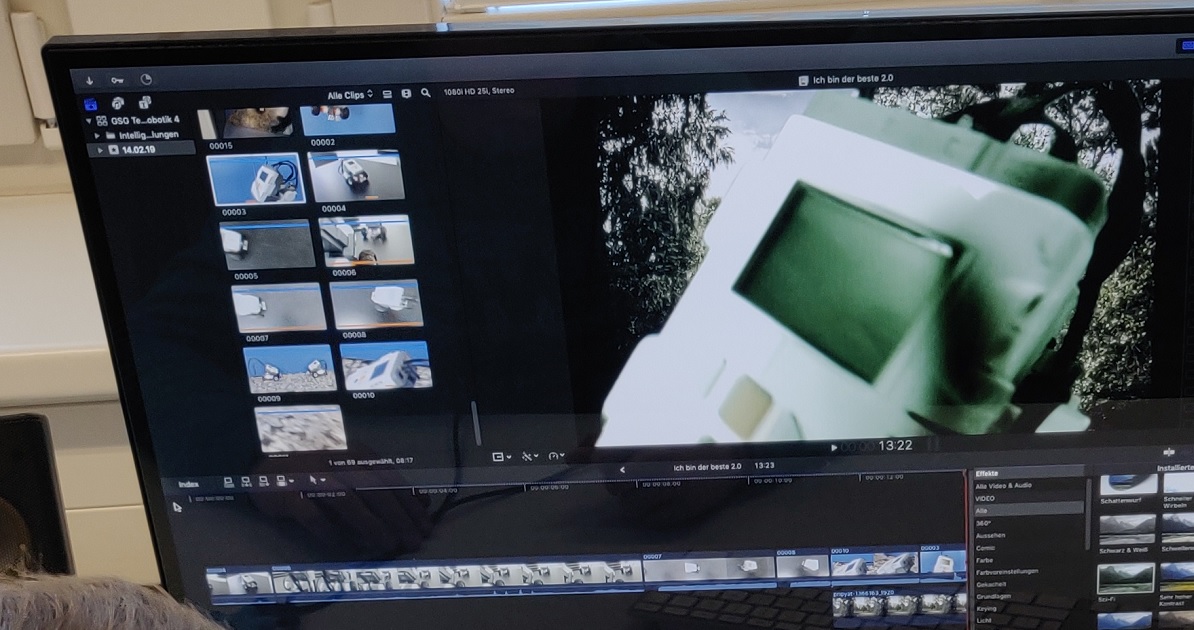This screenshot has width=1194, height=630.
Task: Select the Schwarz & Weiß effect thumbnail
Action: click(x=1127, y=529)
